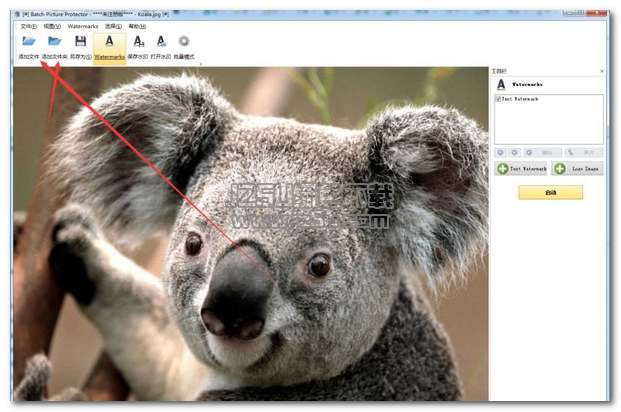Click the Batch Picture Protector title bar app icon
The height and width of the screenshot is (412, 621).
point(17,14)
